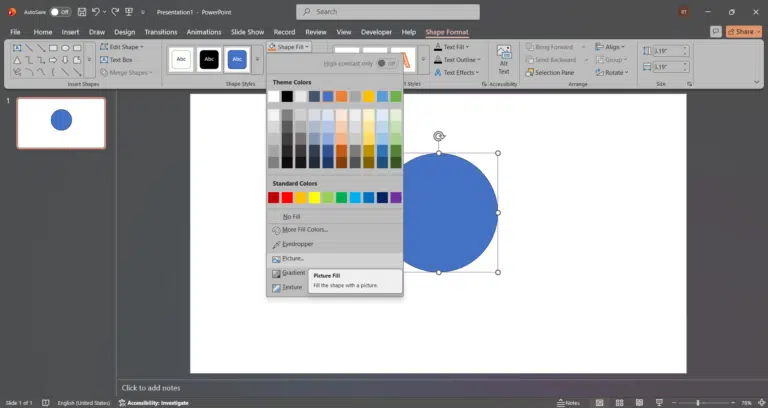The height and width of the screenshot is (408, 768).
Task: Click to add notes area
Action: (x=151, y=387)
